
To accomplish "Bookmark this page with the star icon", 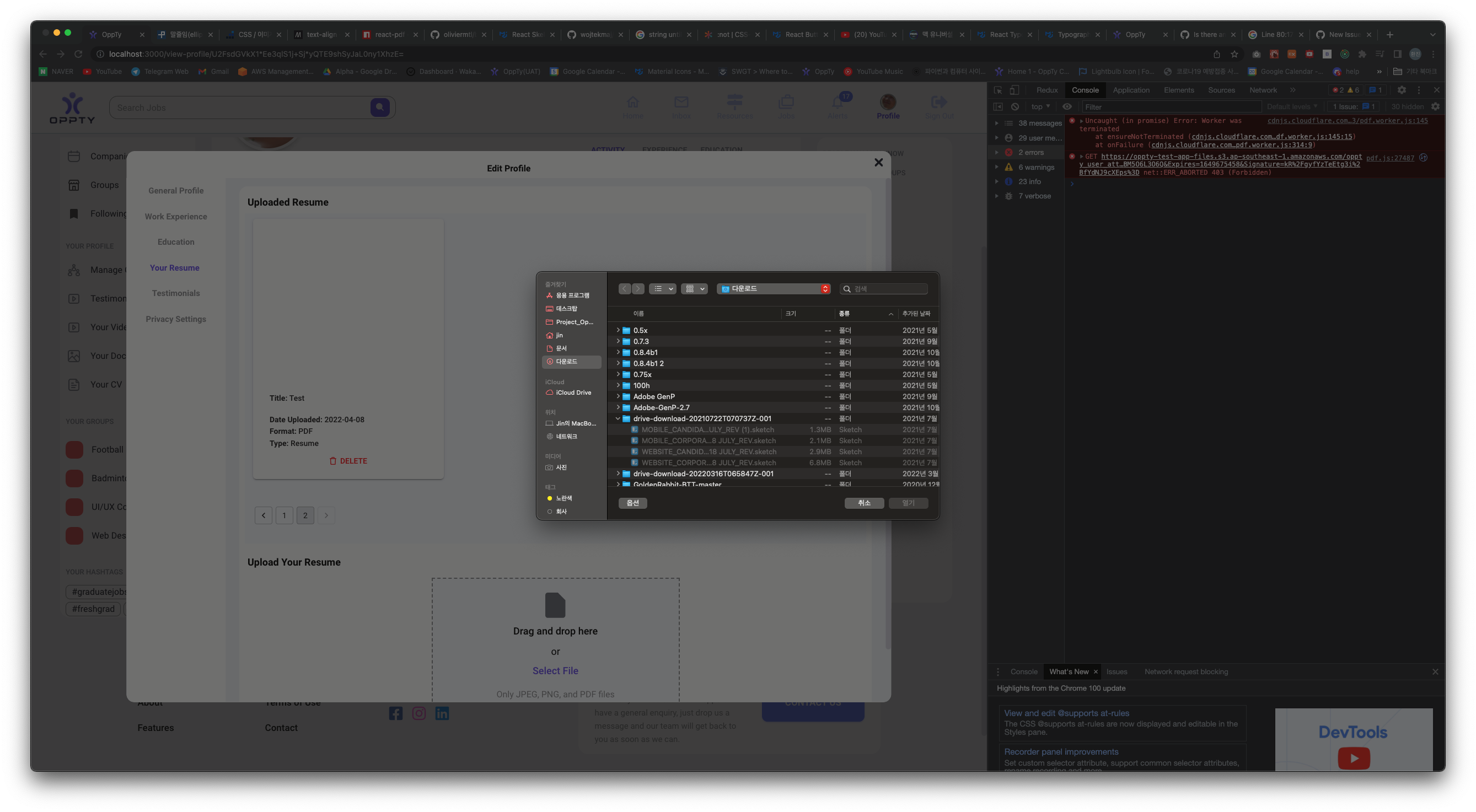I will tap(1234, 54).
